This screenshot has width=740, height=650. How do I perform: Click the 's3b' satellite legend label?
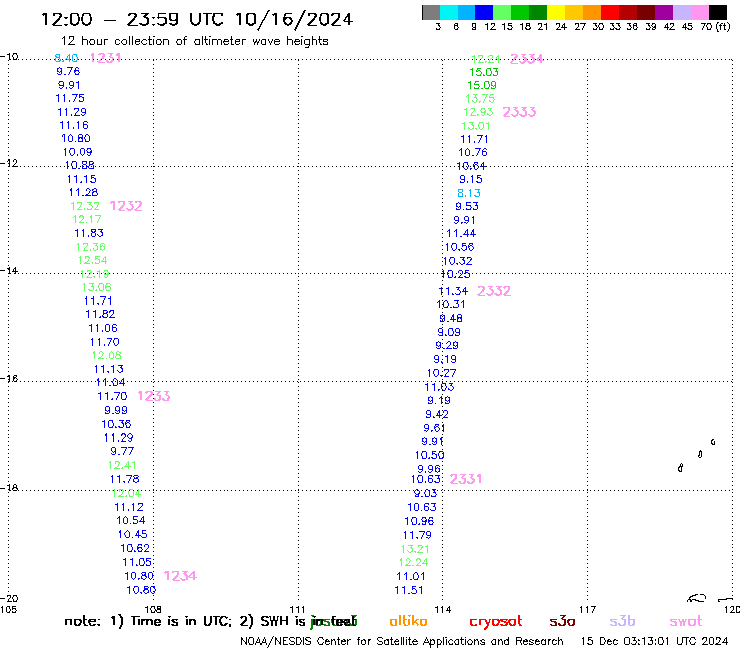(x=622, y=621)
